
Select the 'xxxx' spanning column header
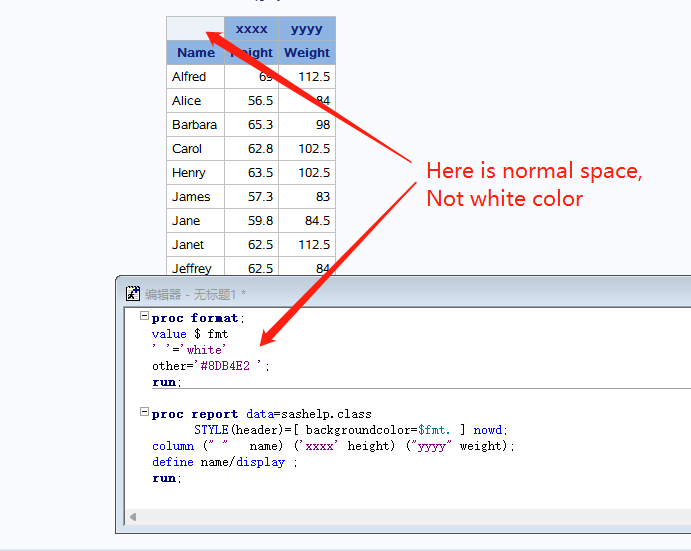coord(251,29)
